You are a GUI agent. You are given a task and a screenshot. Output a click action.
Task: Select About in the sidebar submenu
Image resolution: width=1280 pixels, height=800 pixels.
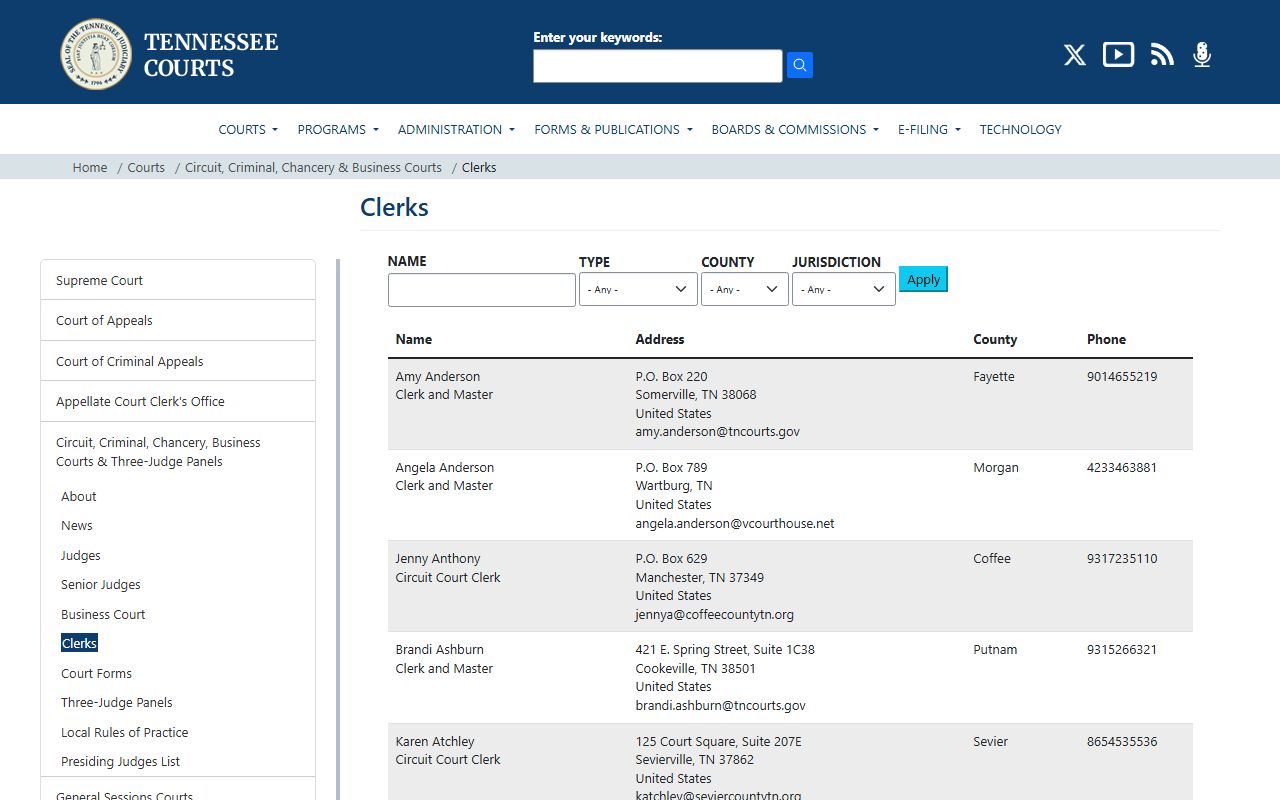click(x=79, y=496)
